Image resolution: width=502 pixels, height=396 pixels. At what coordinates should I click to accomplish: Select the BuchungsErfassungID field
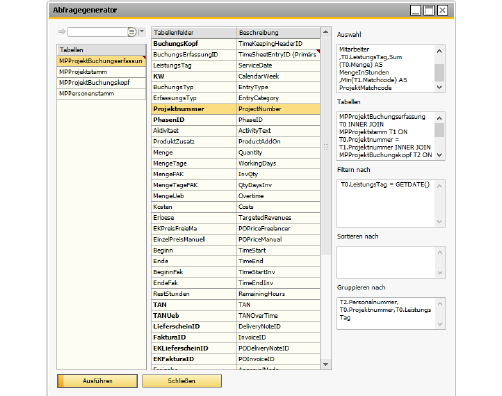pyautogui.click(x=194, y=55)
